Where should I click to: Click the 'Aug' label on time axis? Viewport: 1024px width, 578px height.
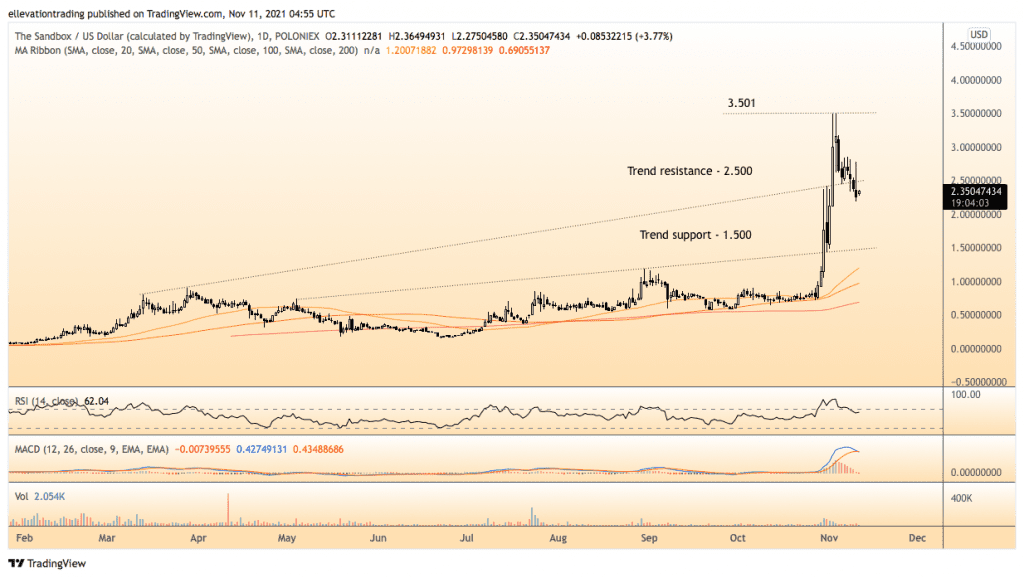tap(558, 538)
